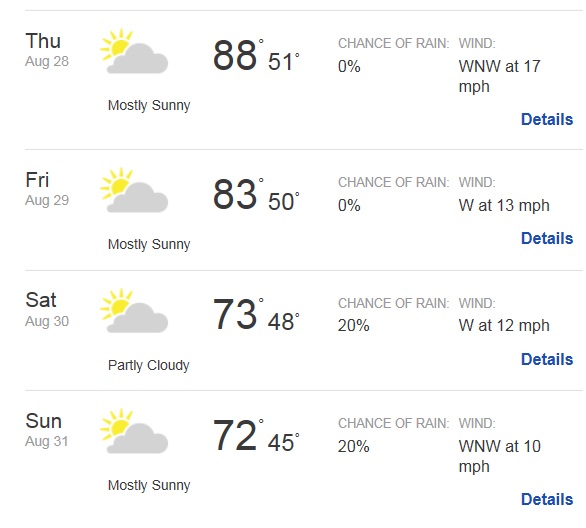Select the Thu day heading
The width and height of the screenshot is (586, 528).
(x=43, y=40)
